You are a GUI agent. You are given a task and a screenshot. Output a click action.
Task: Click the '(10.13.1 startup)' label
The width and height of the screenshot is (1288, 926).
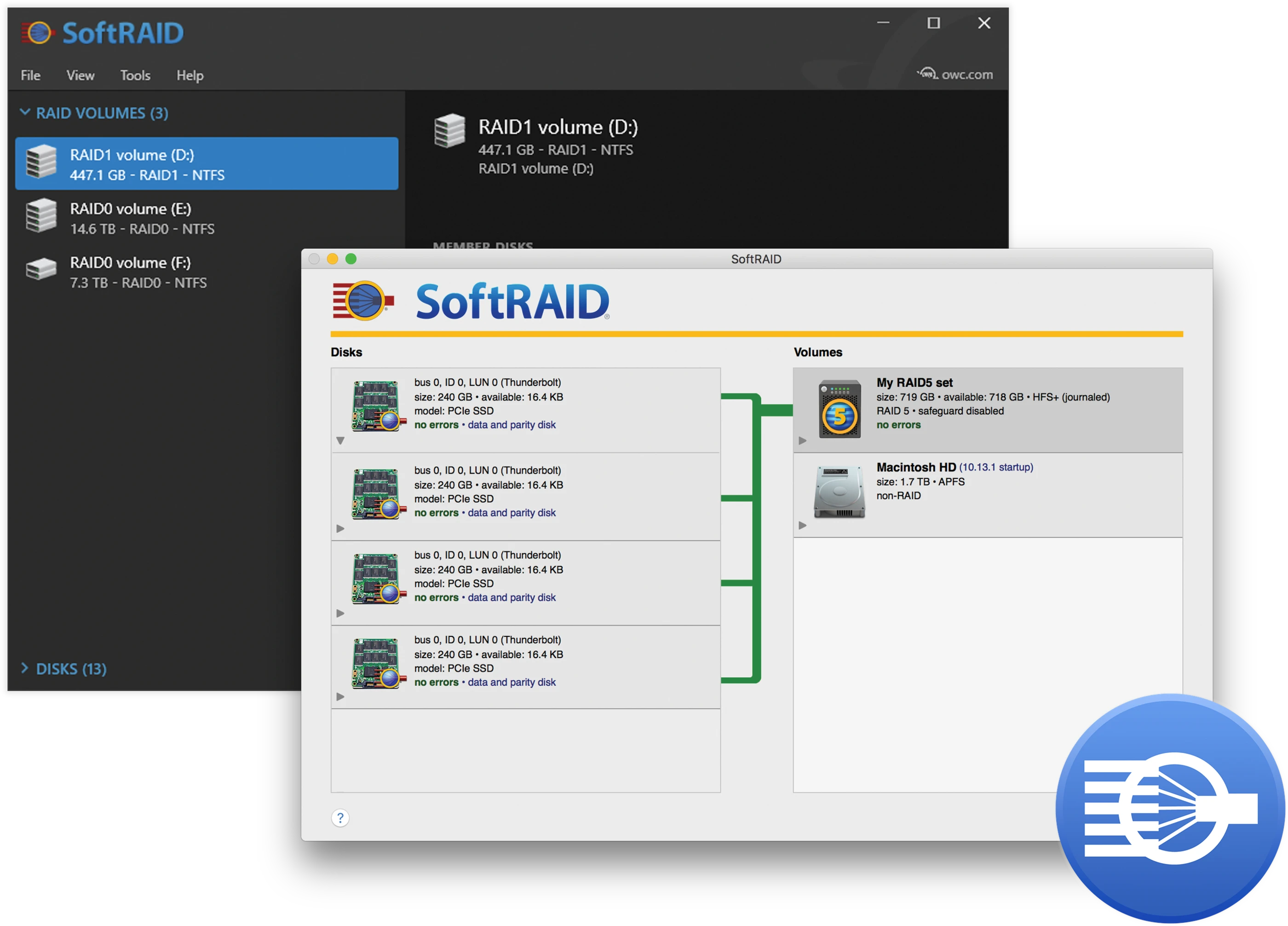996,467
